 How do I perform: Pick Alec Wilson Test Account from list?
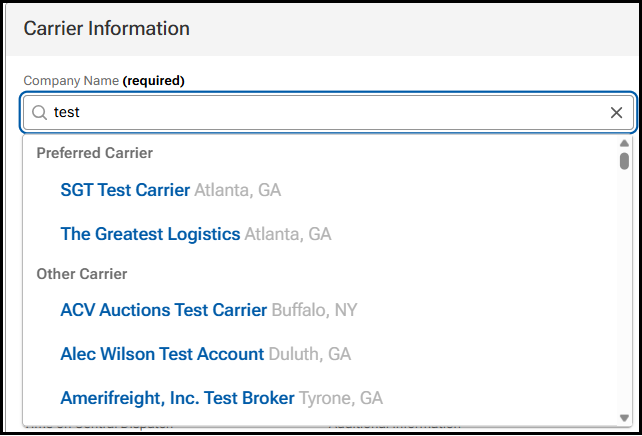pos(162,354)
